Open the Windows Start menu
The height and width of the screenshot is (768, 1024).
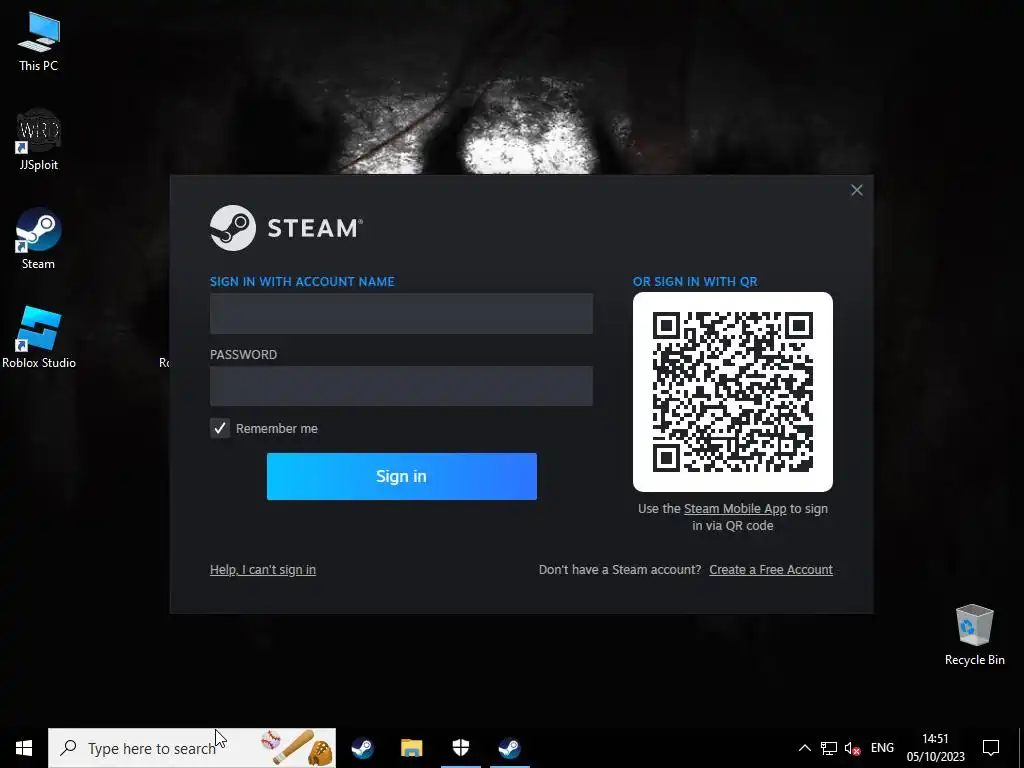point(24,748)
